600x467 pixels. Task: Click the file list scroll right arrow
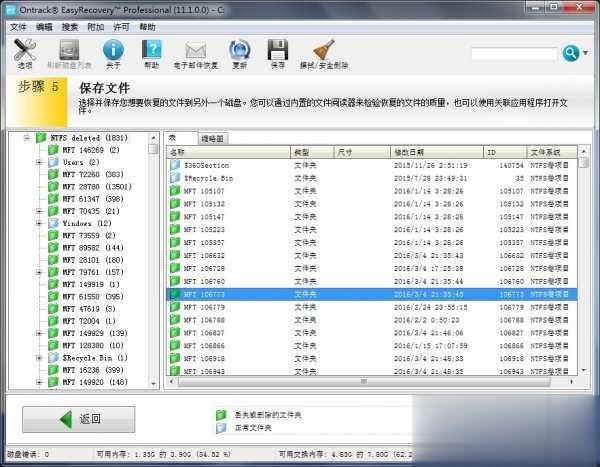point(572,381)
